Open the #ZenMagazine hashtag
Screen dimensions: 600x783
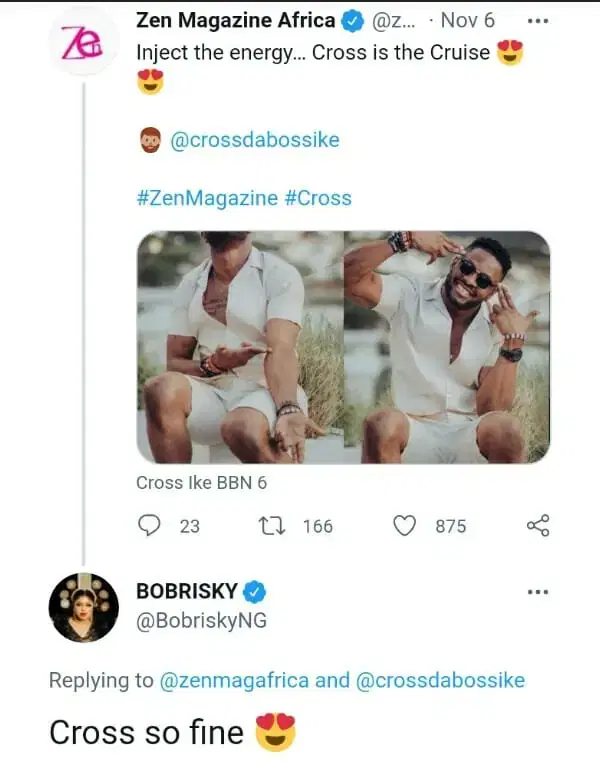click(x=206, y=198)
